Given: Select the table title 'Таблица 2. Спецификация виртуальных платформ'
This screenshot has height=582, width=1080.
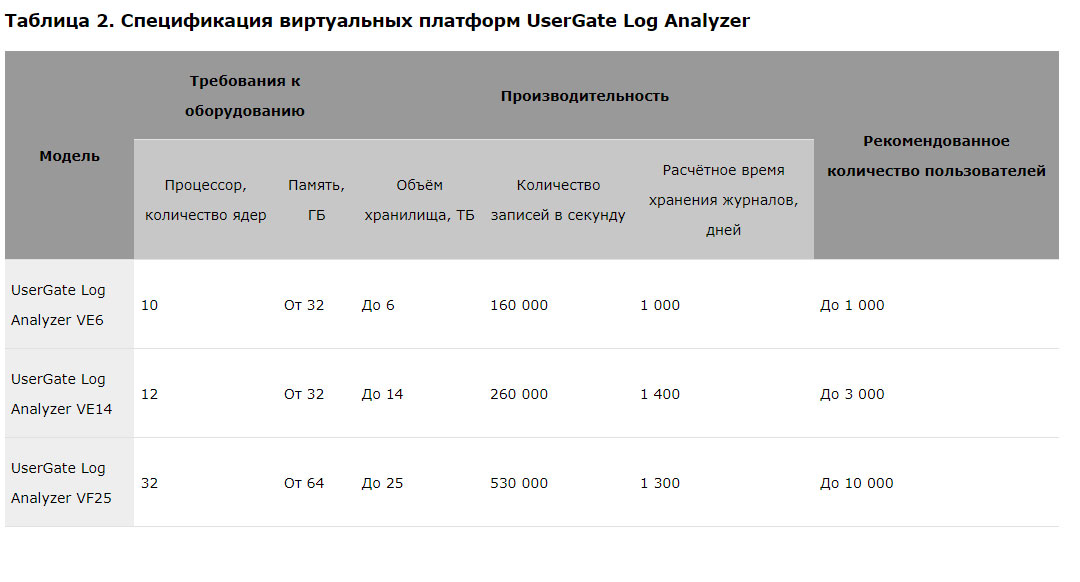Looking at the screenshot, I should coord(262,21).
